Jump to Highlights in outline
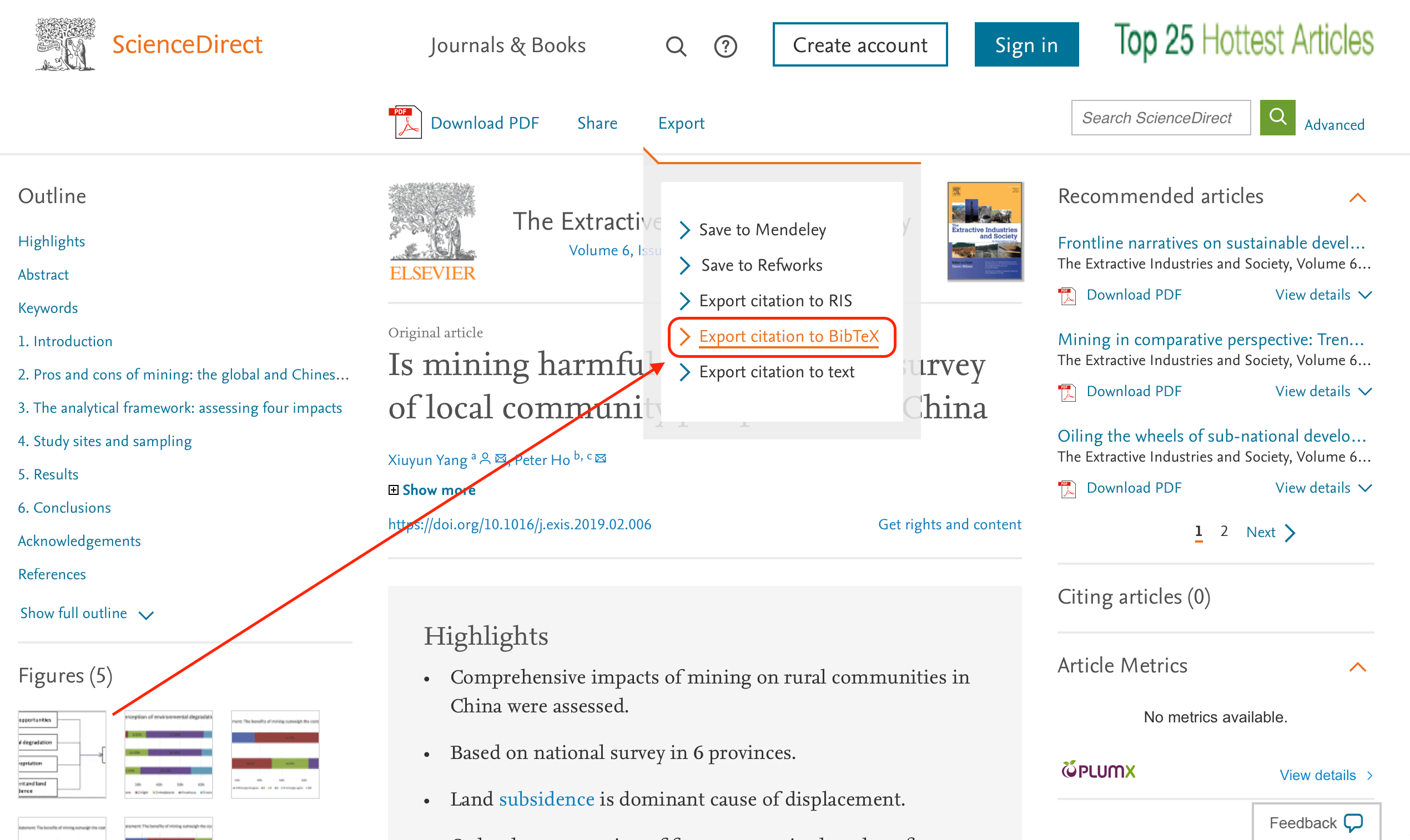This screenshot has width=1410, height=840. [x=52, y=241]
